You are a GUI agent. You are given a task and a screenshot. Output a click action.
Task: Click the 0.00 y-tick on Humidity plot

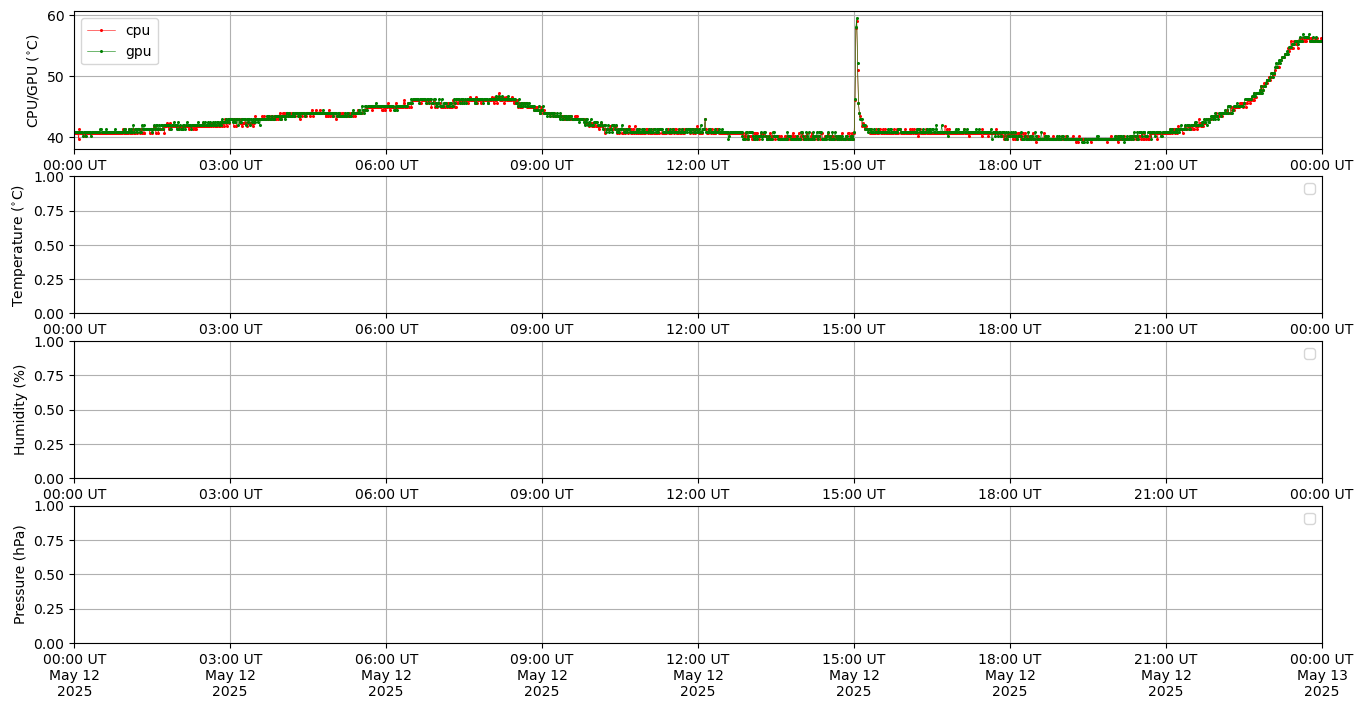click(x=49, y=479)
